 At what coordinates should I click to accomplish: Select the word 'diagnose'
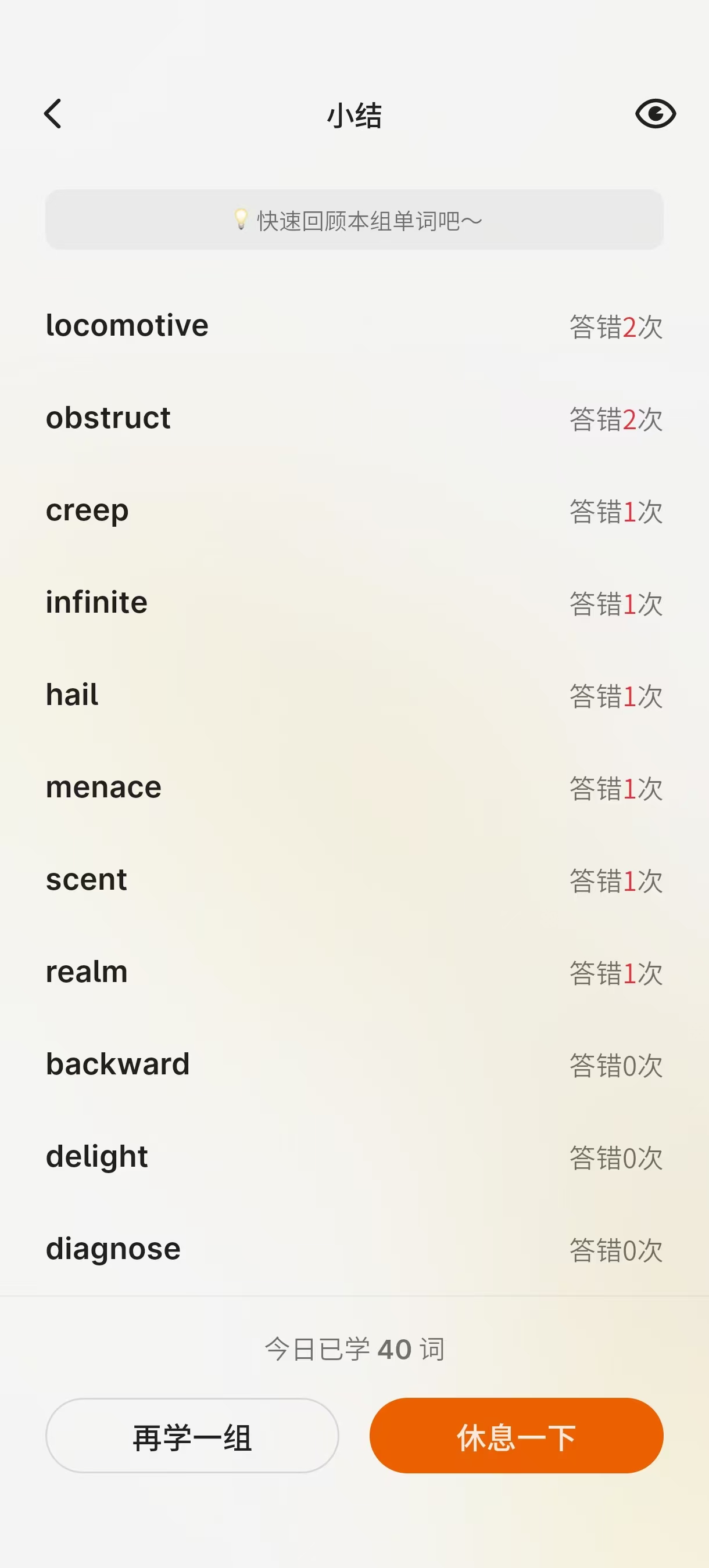(x=113, y=1249)
